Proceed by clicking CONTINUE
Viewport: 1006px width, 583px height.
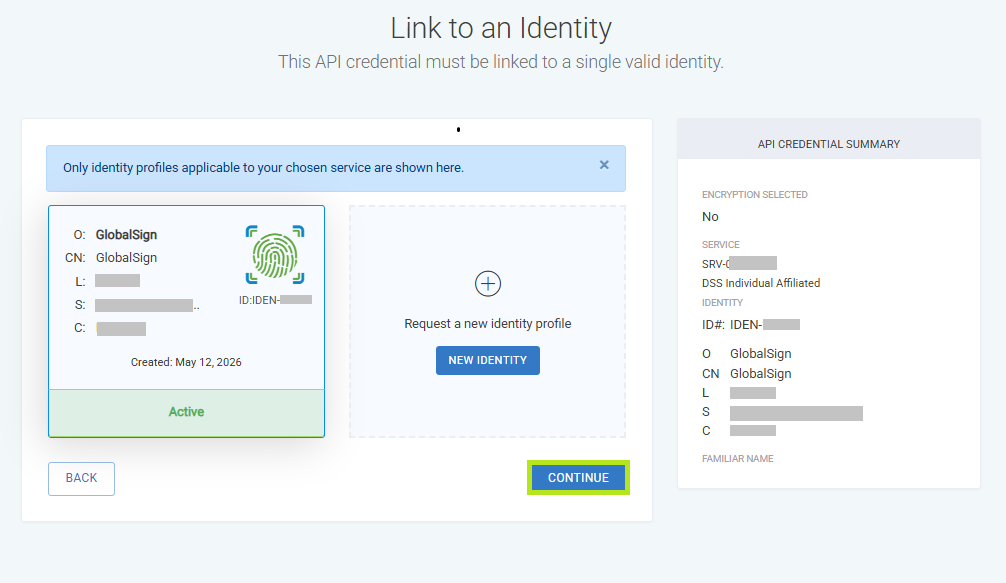click(578, 478)
